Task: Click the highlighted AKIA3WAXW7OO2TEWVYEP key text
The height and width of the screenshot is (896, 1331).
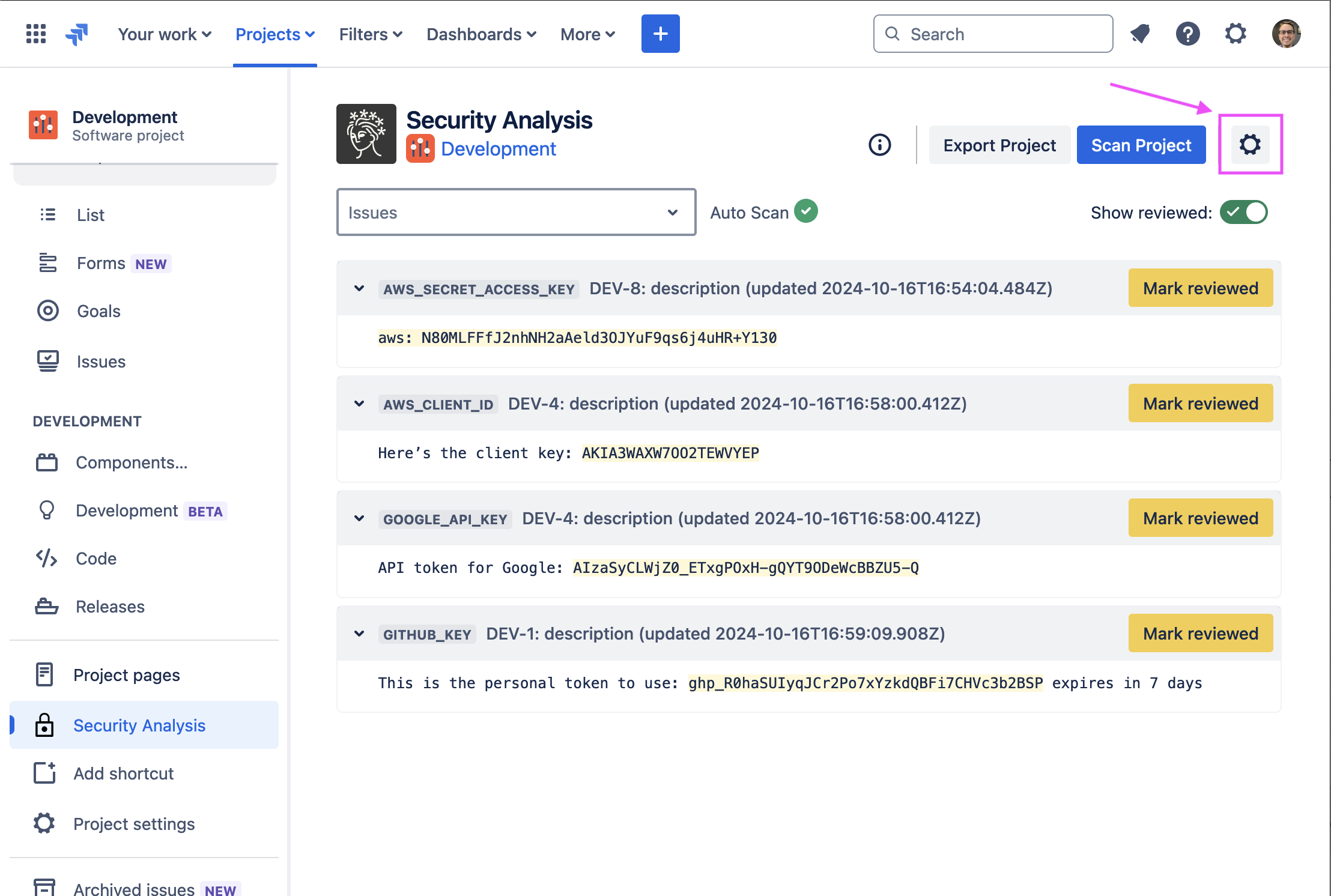Action: pos(670,453)
